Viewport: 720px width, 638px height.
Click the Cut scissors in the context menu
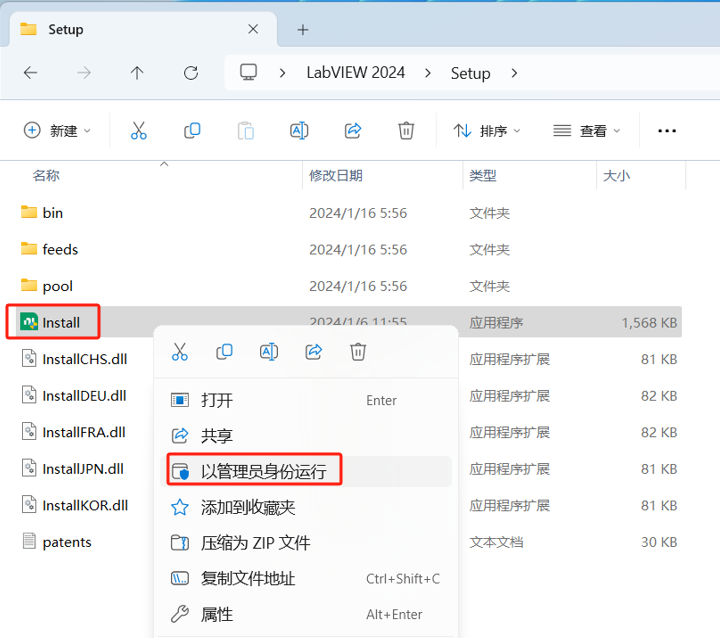coord(180,352)
